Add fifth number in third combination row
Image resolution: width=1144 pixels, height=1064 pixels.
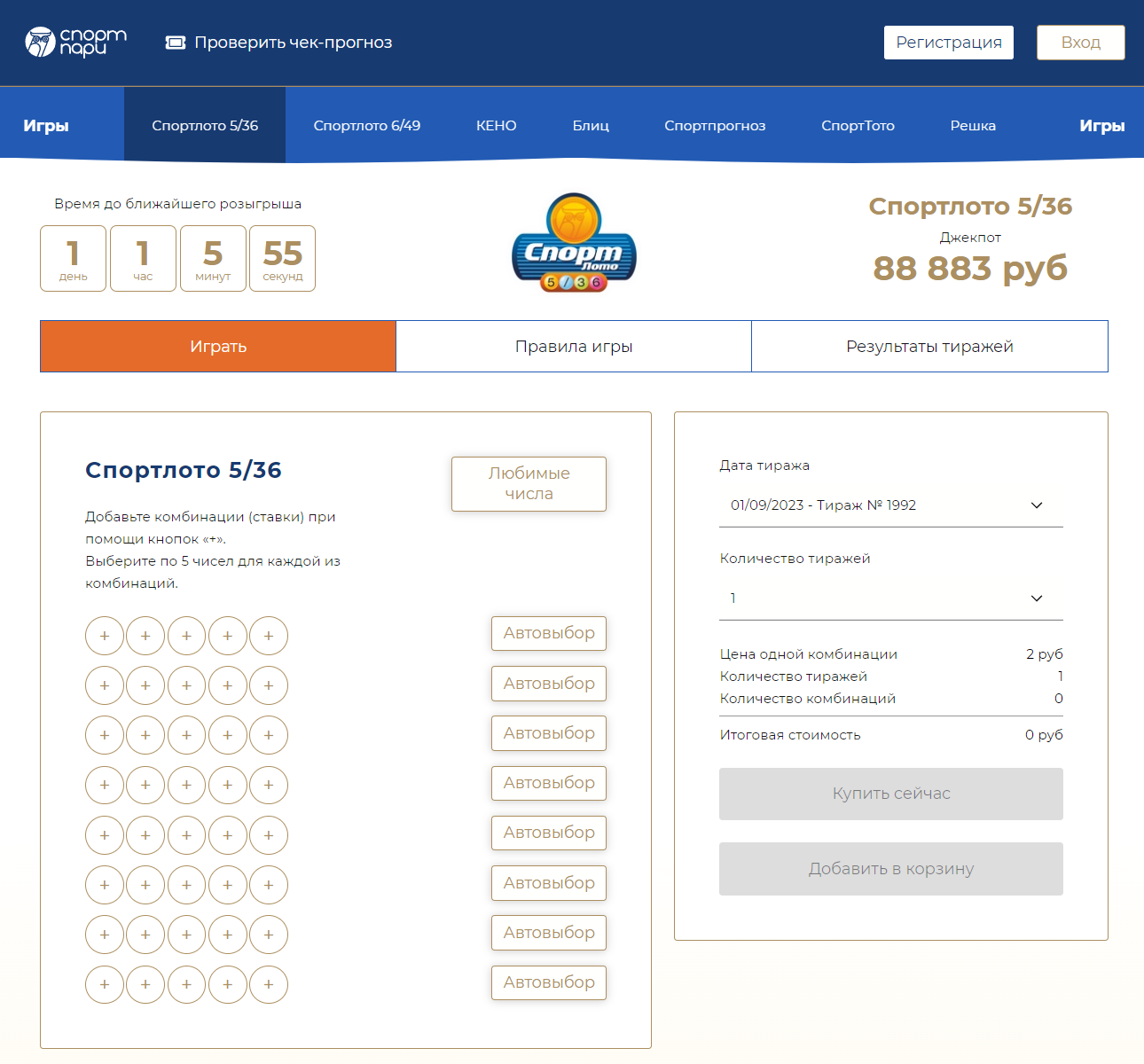click(x=269, y=735)
